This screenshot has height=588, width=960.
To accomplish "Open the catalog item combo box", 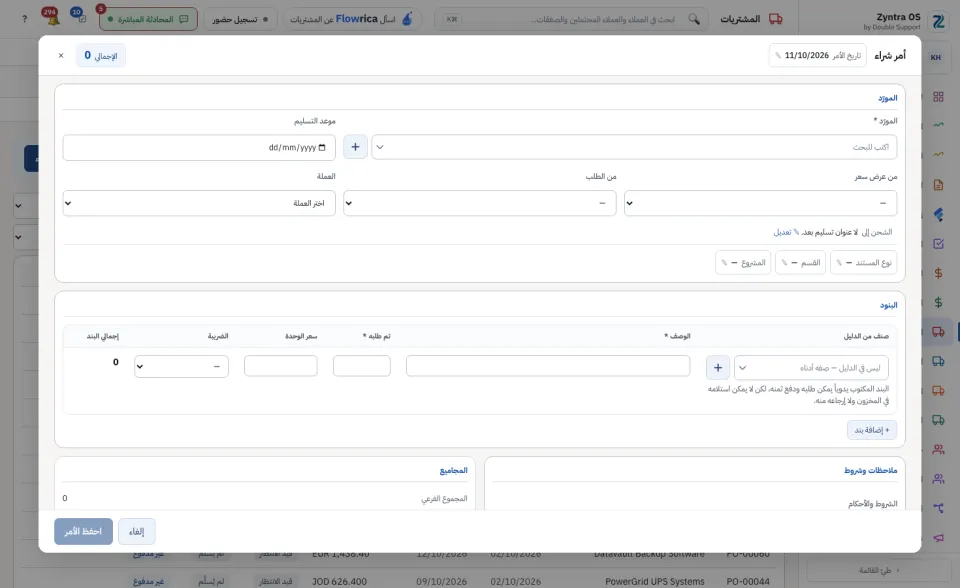I will [811, 368].
